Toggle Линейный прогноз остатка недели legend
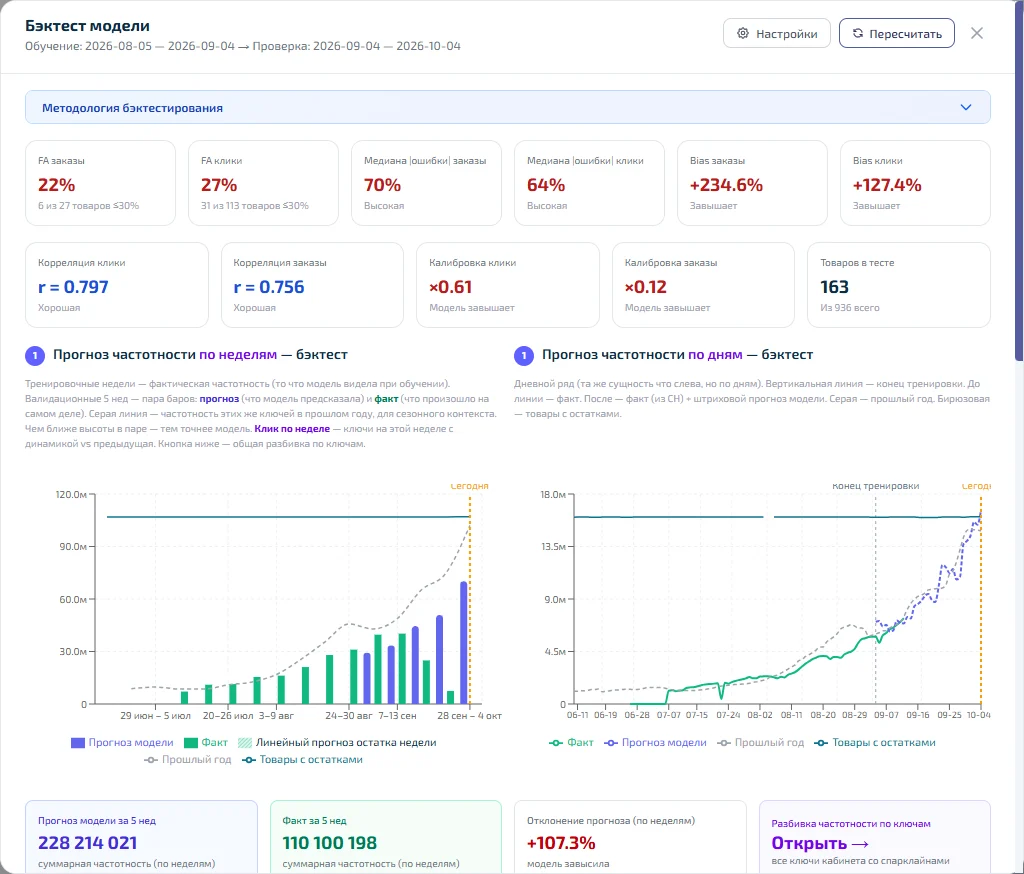1024x874 pixels. [337, 743]
